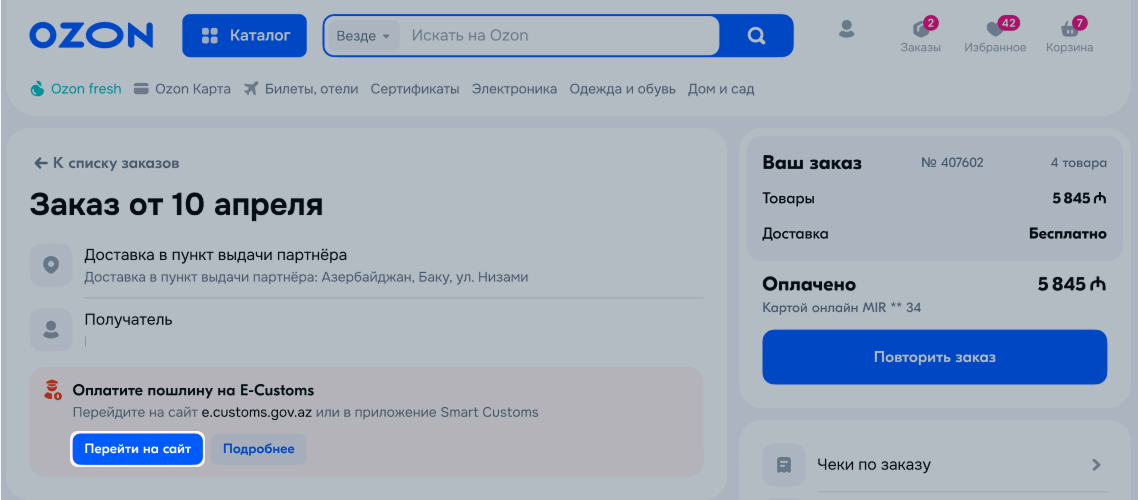Open Сертификаты menu item

click(x=414, y=89)
